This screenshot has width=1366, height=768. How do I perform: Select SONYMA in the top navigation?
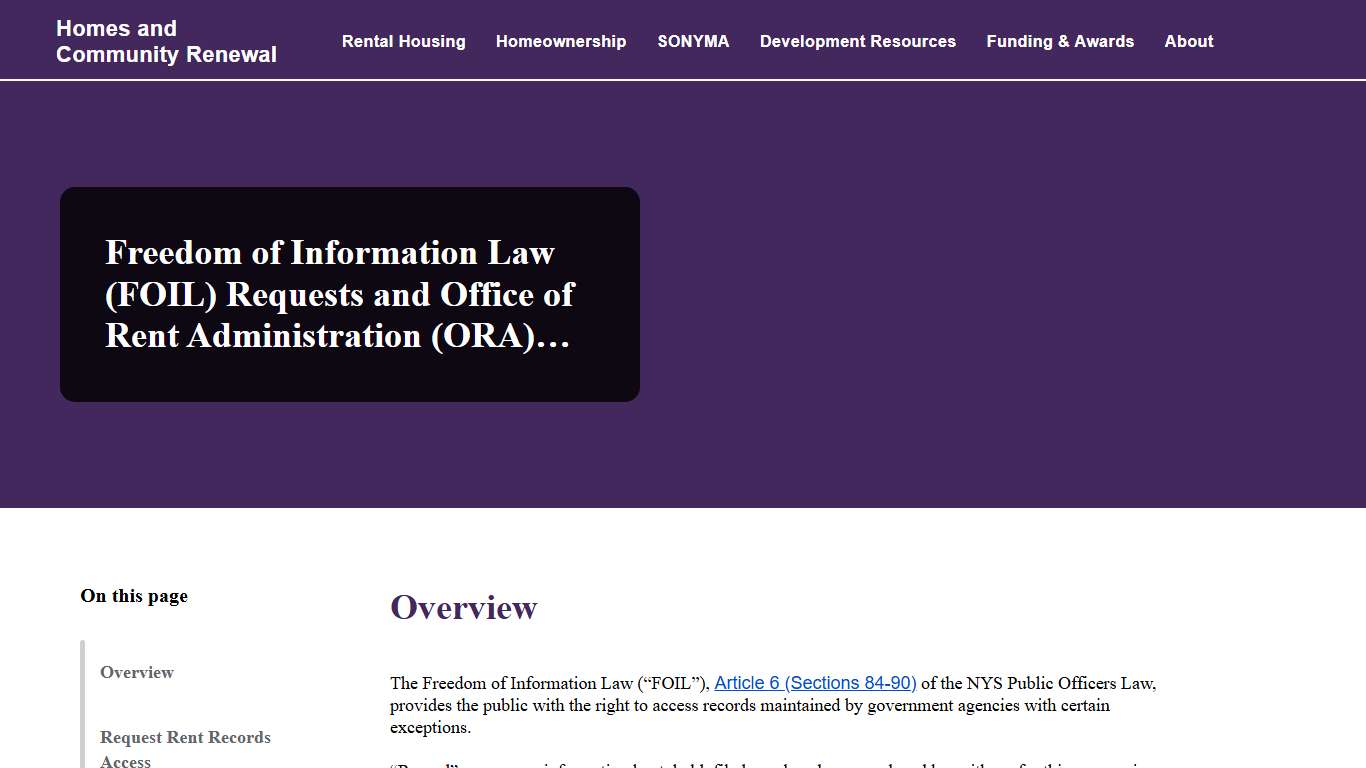click(x=693, y=41)
